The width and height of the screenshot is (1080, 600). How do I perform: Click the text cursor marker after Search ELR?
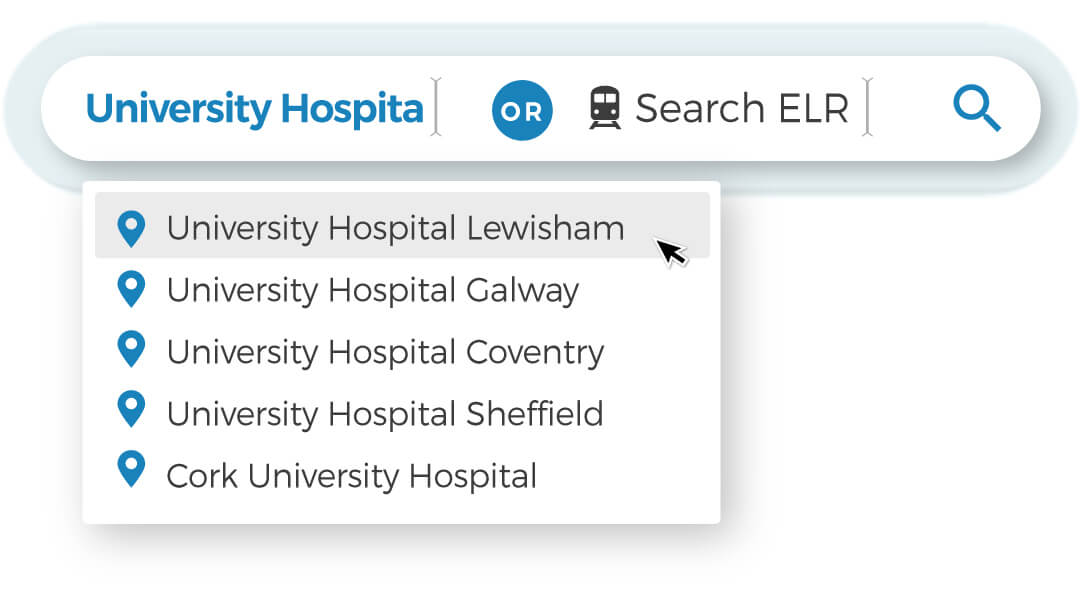click(867, 107)
